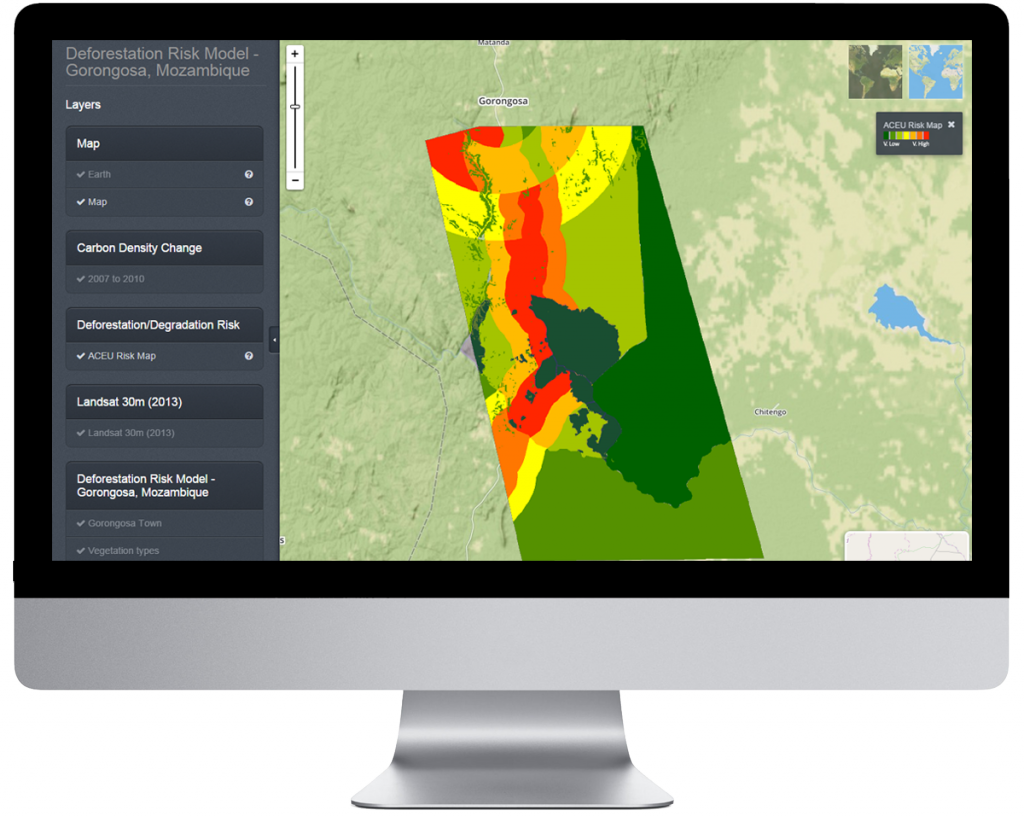Expand the Deforestation/Degradation Risk group header
Viewport: 1024px width, 816px height.
(165, 325)
